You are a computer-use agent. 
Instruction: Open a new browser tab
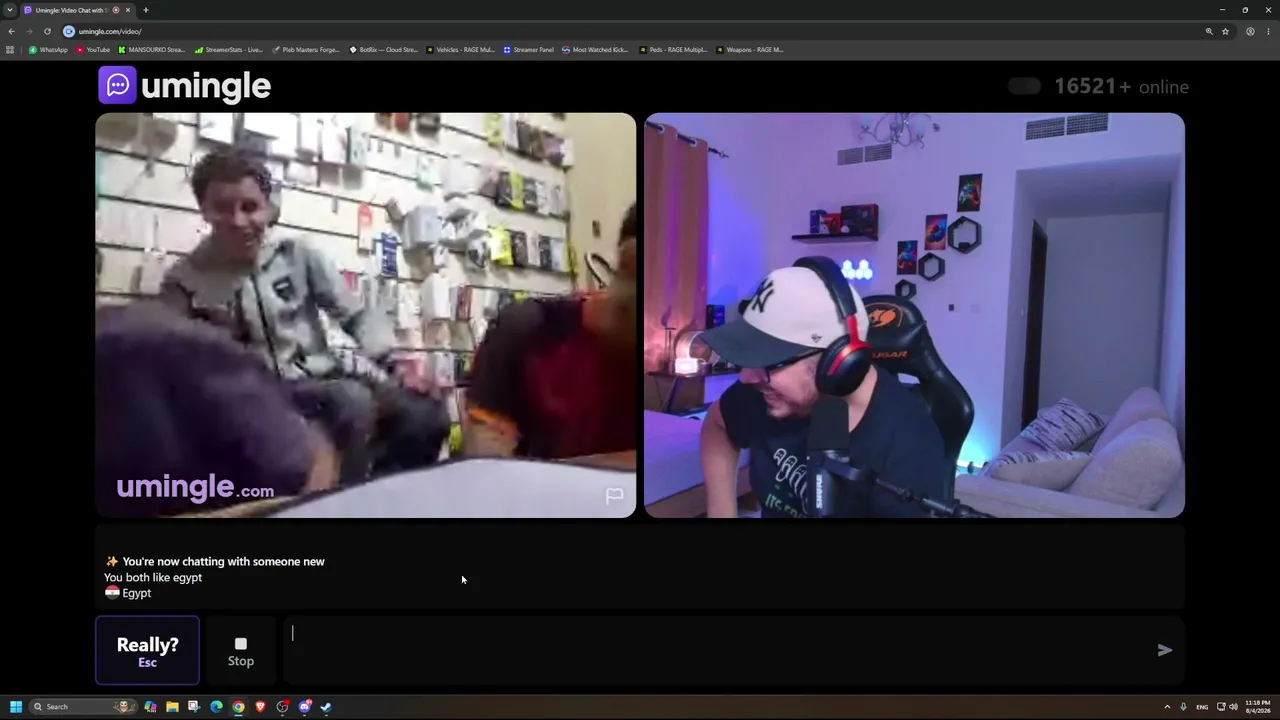click(146, 10)
